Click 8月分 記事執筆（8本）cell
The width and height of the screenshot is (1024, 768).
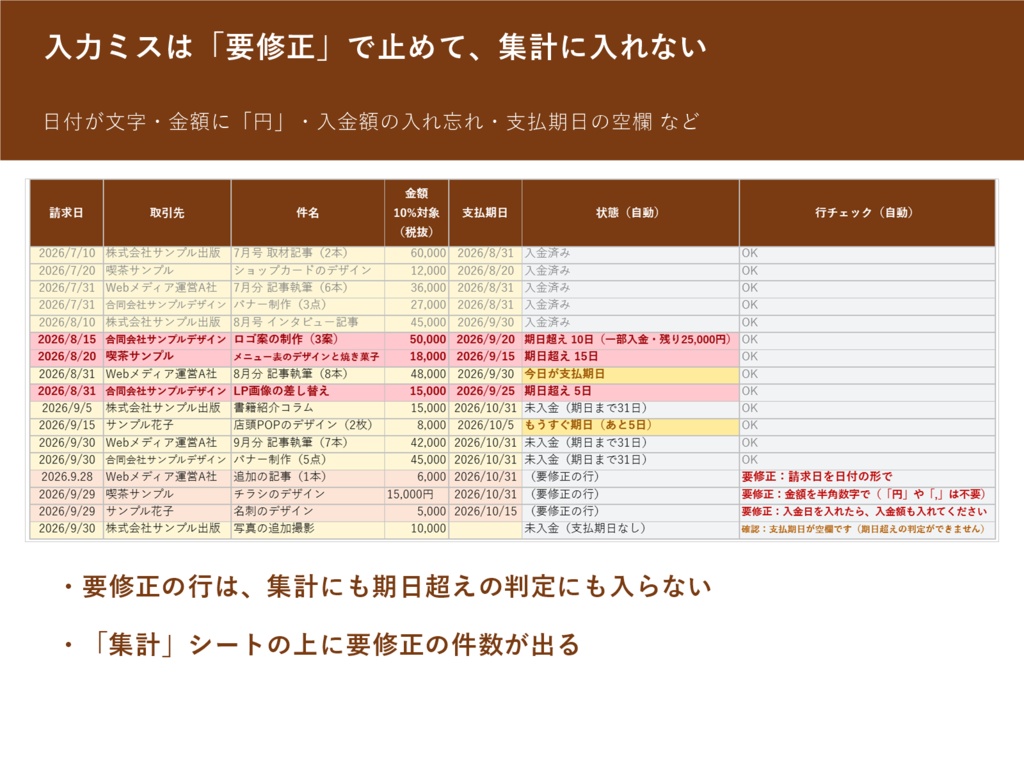click(x=308, y=374)
